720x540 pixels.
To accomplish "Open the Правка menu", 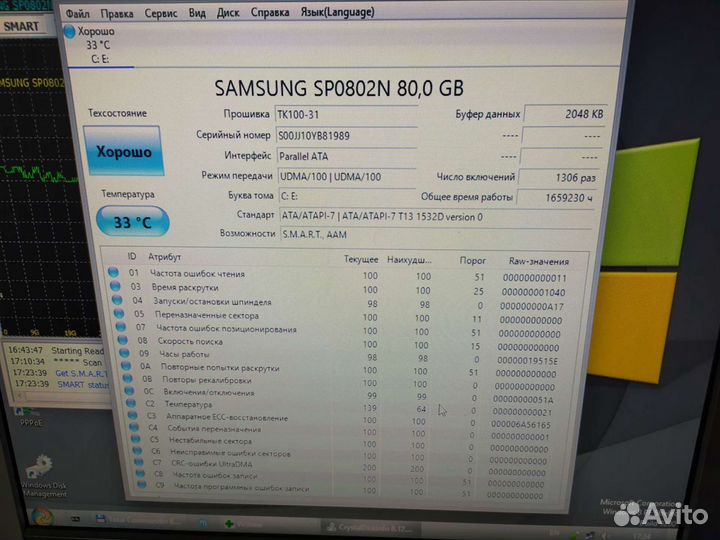I will click(x=117, y=13).
